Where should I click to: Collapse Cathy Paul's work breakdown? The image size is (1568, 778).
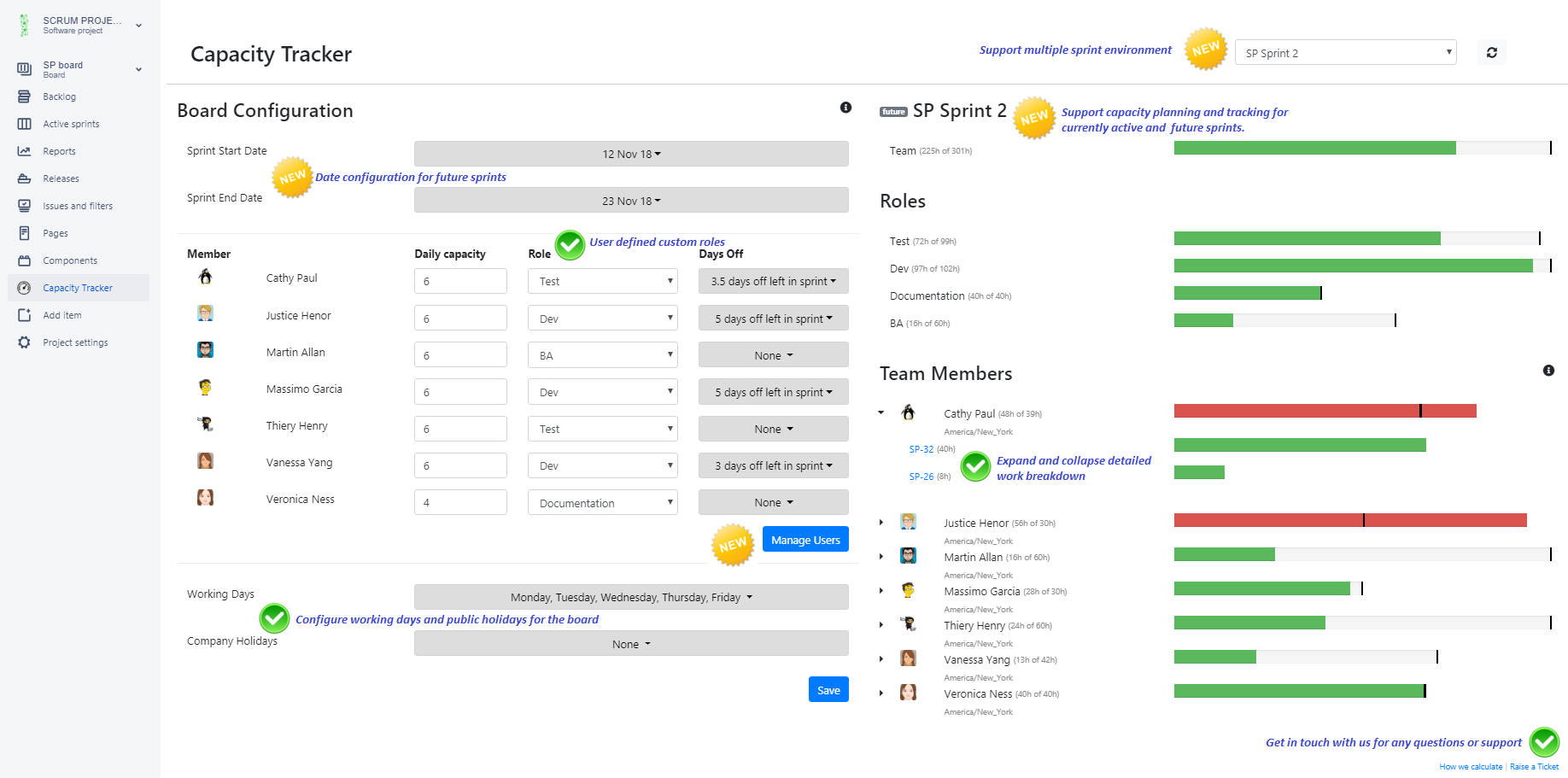coord(881,412)
